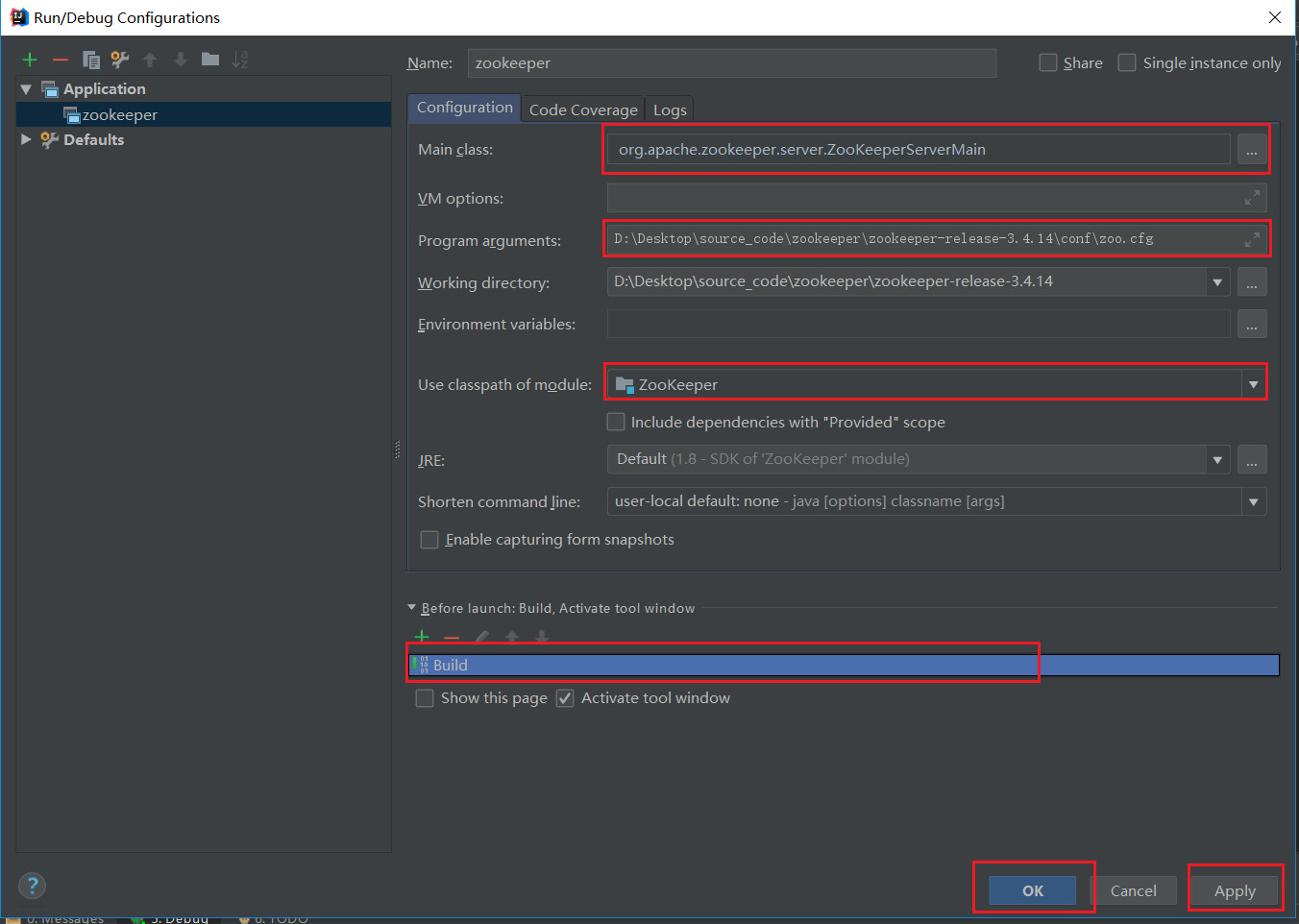This screenshot has width=1299, height=924.
Task: Confirm with the OK button
Action: click(x=1033, y=890)
